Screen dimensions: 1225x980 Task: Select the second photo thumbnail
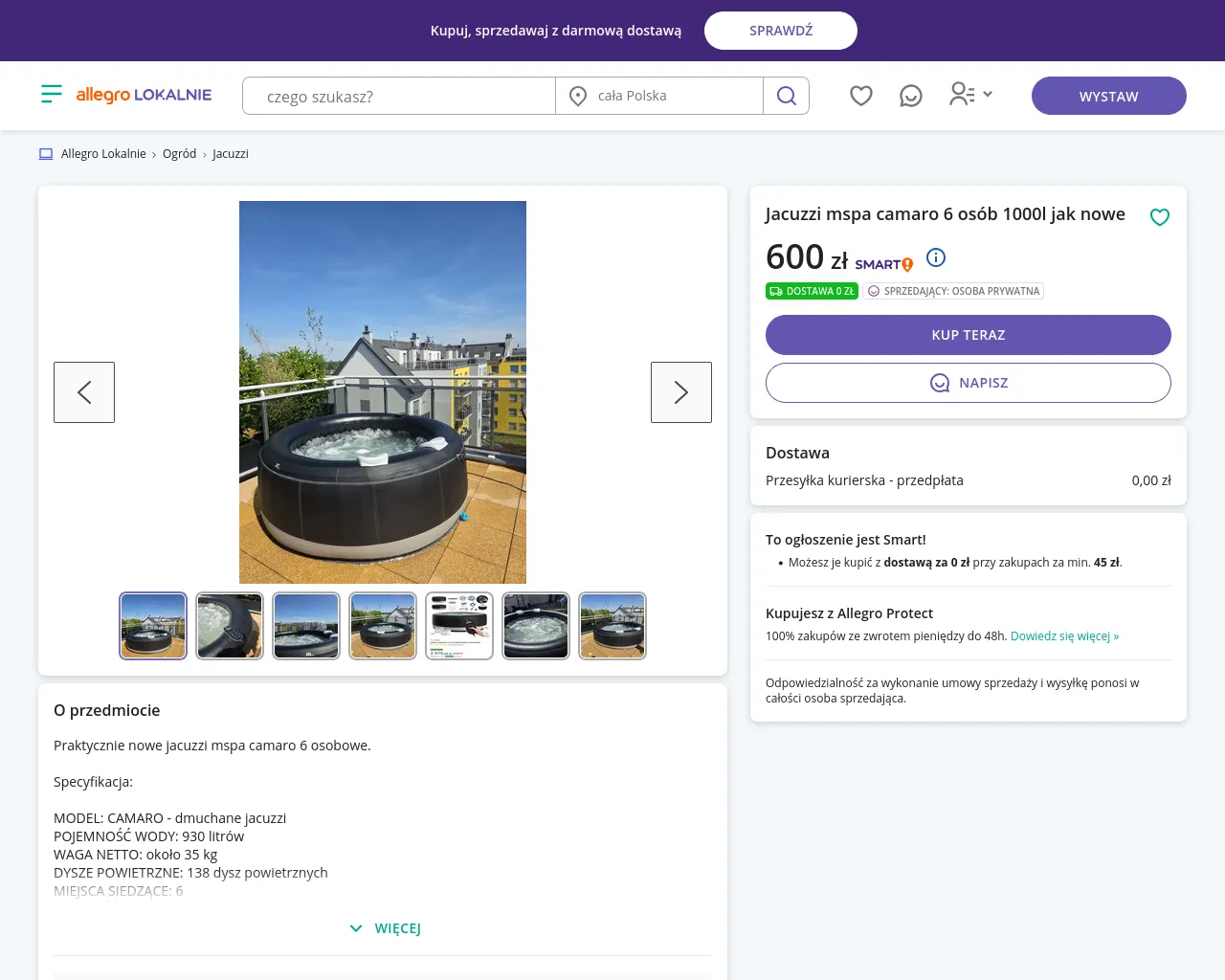[230, 626]
